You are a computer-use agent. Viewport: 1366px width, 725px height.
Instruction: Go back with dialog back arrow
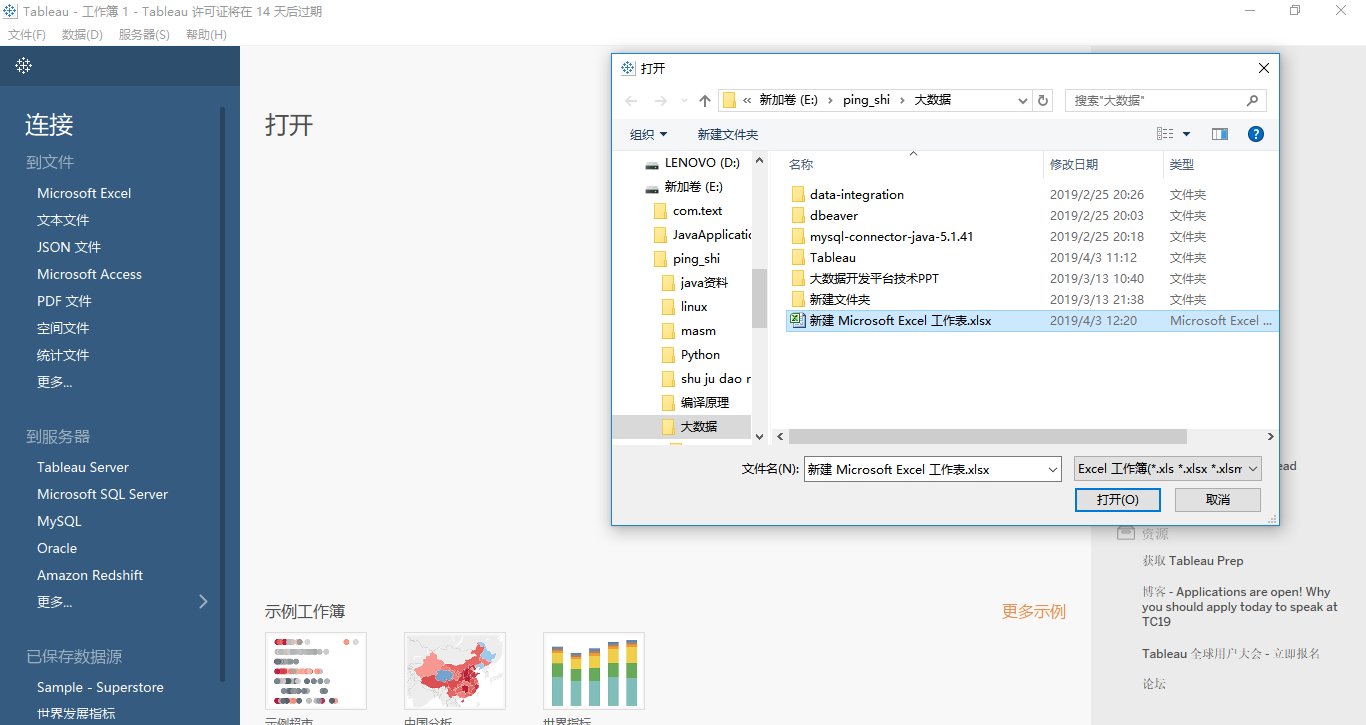point(631,101)
